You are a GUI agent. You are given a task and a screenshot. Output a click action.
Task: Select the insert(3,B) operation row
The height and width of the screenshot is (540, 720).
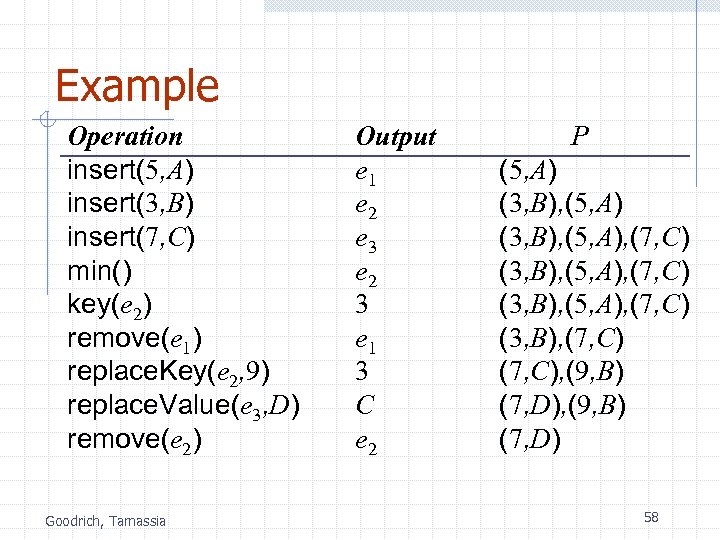click(130, 204)
